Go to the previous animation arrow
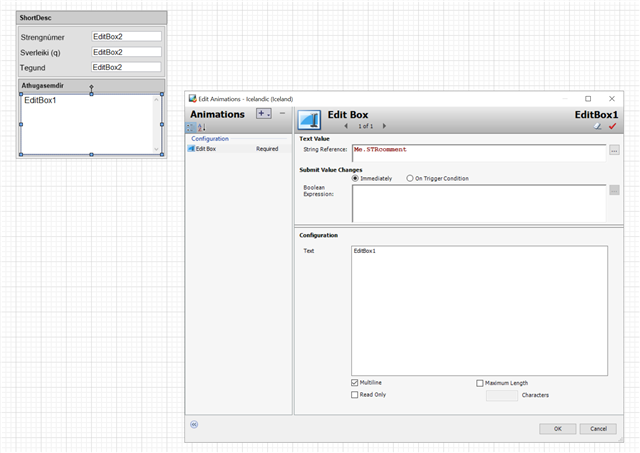Viewport: 640px width, 453px height. point(346,126)
